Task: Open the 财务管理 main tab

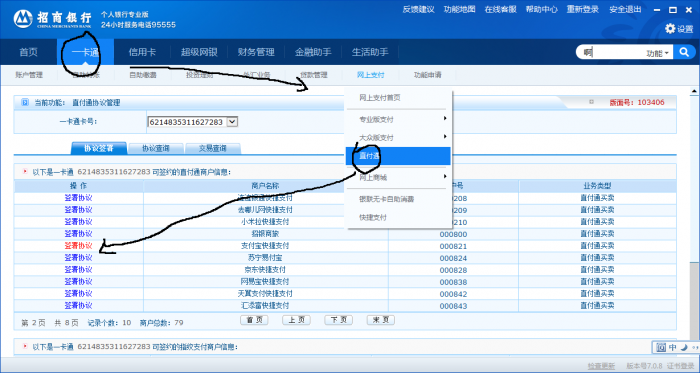Action: 256,52
